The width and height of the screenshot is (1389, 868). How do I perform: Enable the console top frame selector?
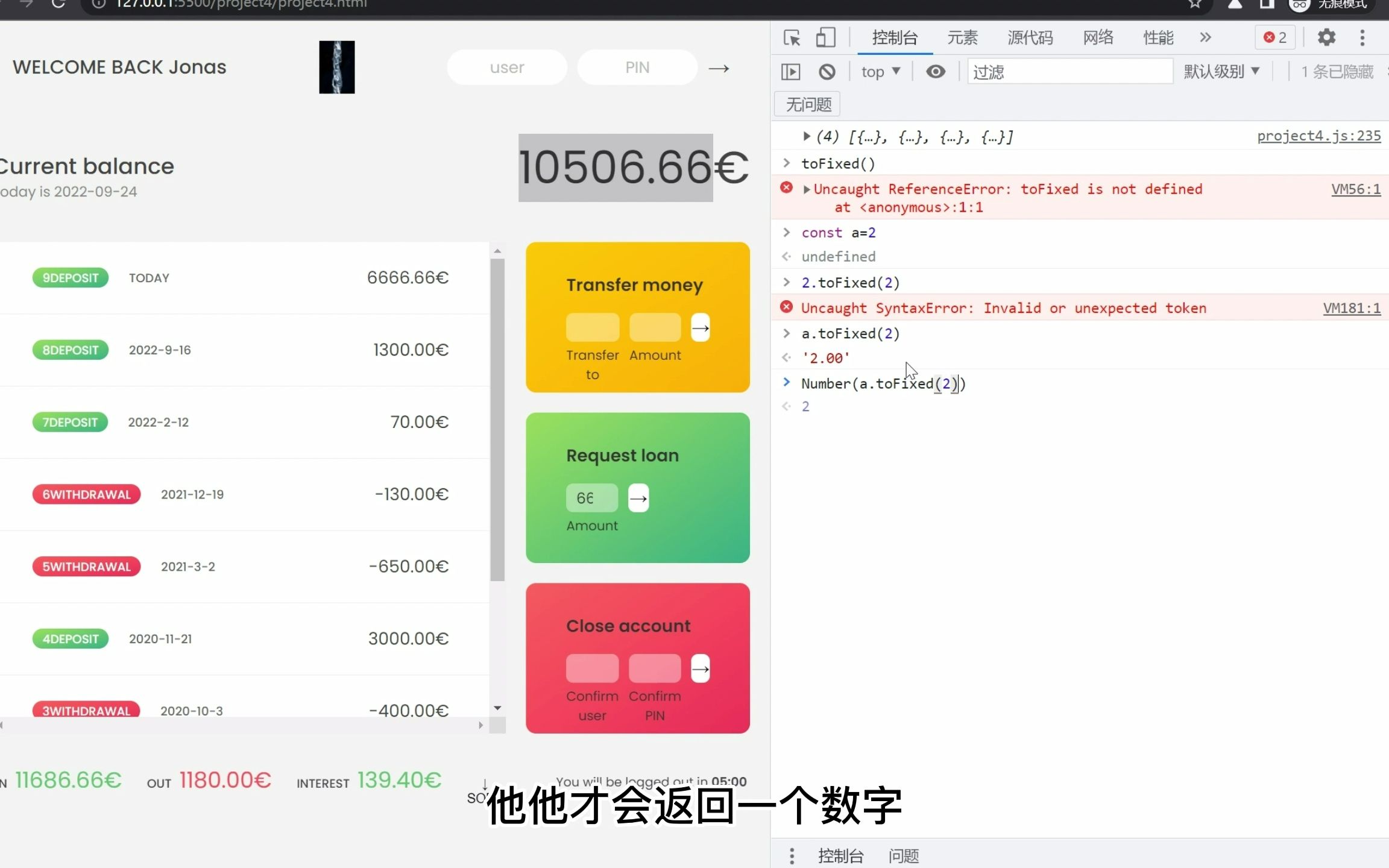[x=878, y=71]
